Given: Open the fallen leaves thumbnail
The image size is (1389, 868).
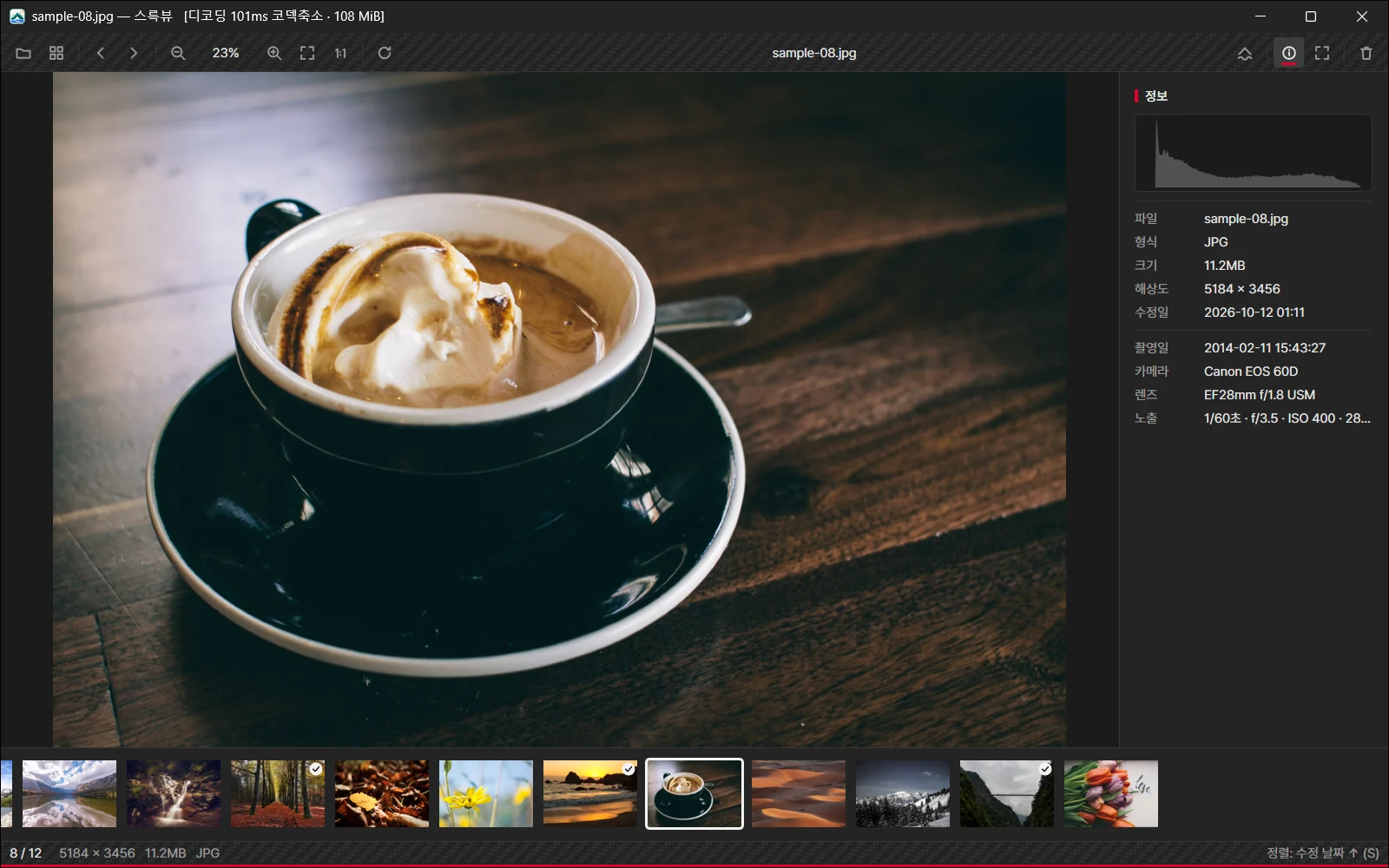Looking at the screenshot, I should (382, 794).
